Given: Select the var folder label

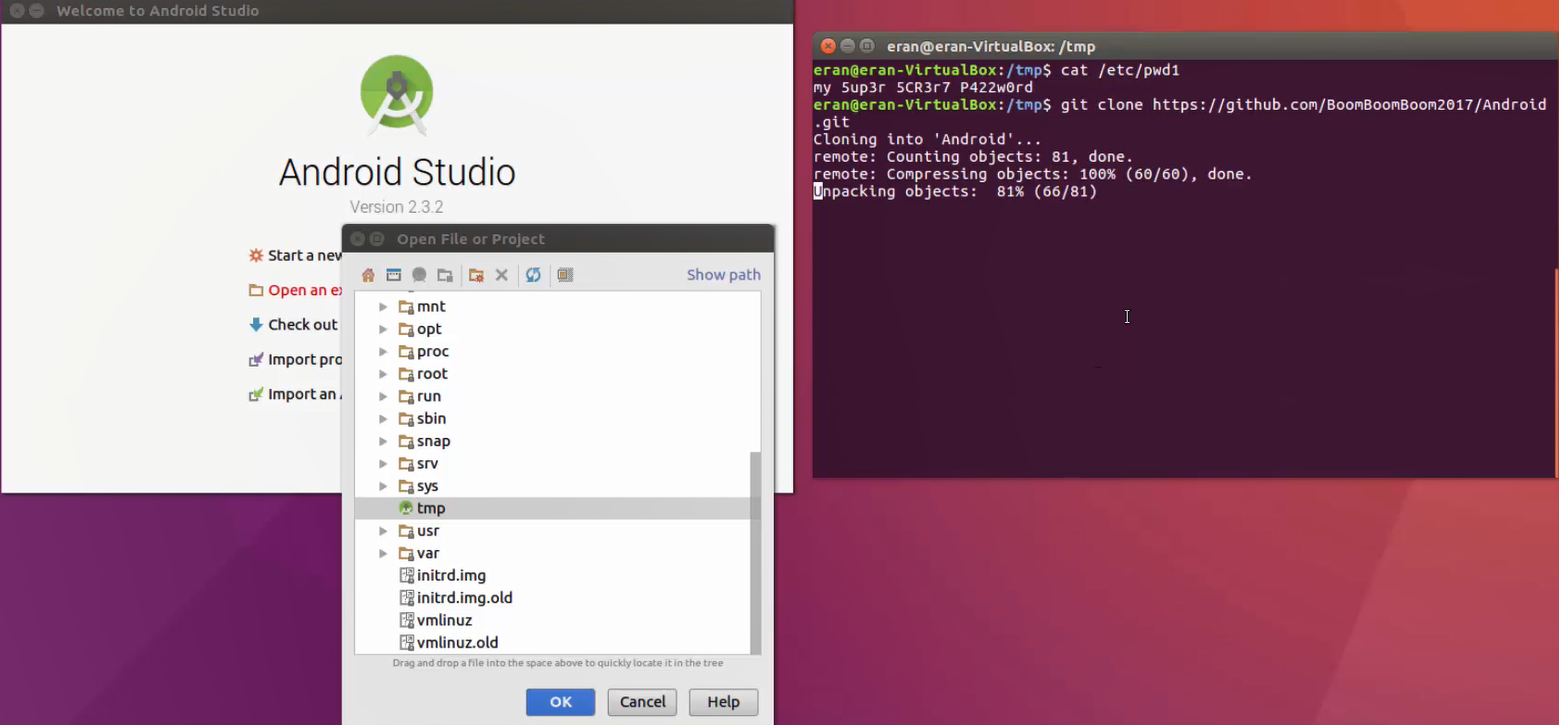Looking at the screenshot, I should tap(428, 553).
